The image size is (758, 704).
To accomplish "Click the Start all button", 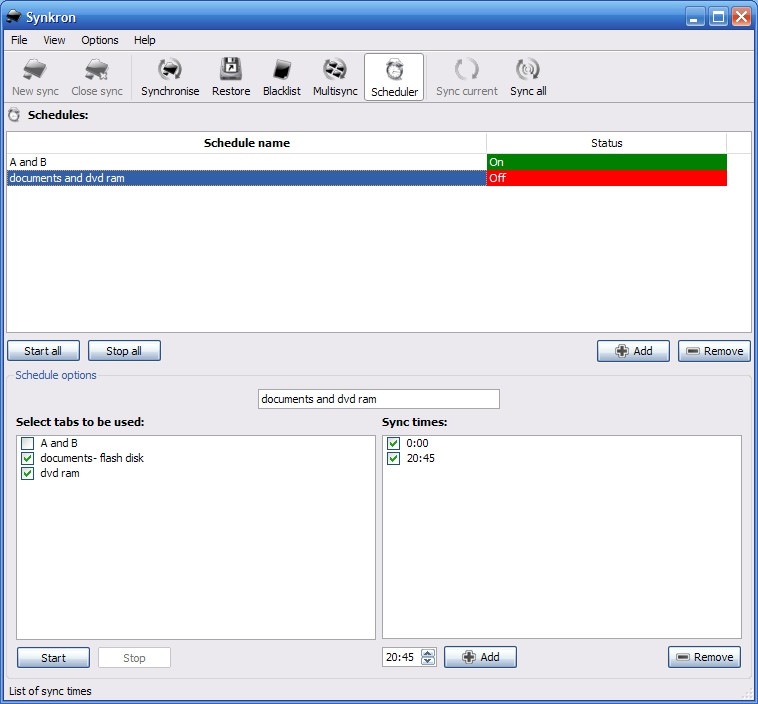I will (x=43, y=351).
